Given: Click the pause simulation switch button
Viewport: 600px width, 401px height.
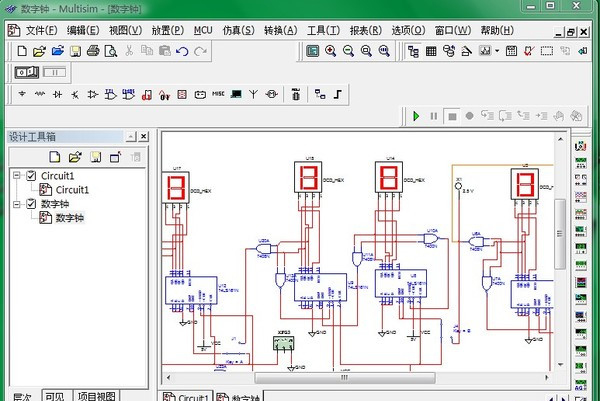Looking at the screenshot, I should pyautogui.click(x=54, y=72).
